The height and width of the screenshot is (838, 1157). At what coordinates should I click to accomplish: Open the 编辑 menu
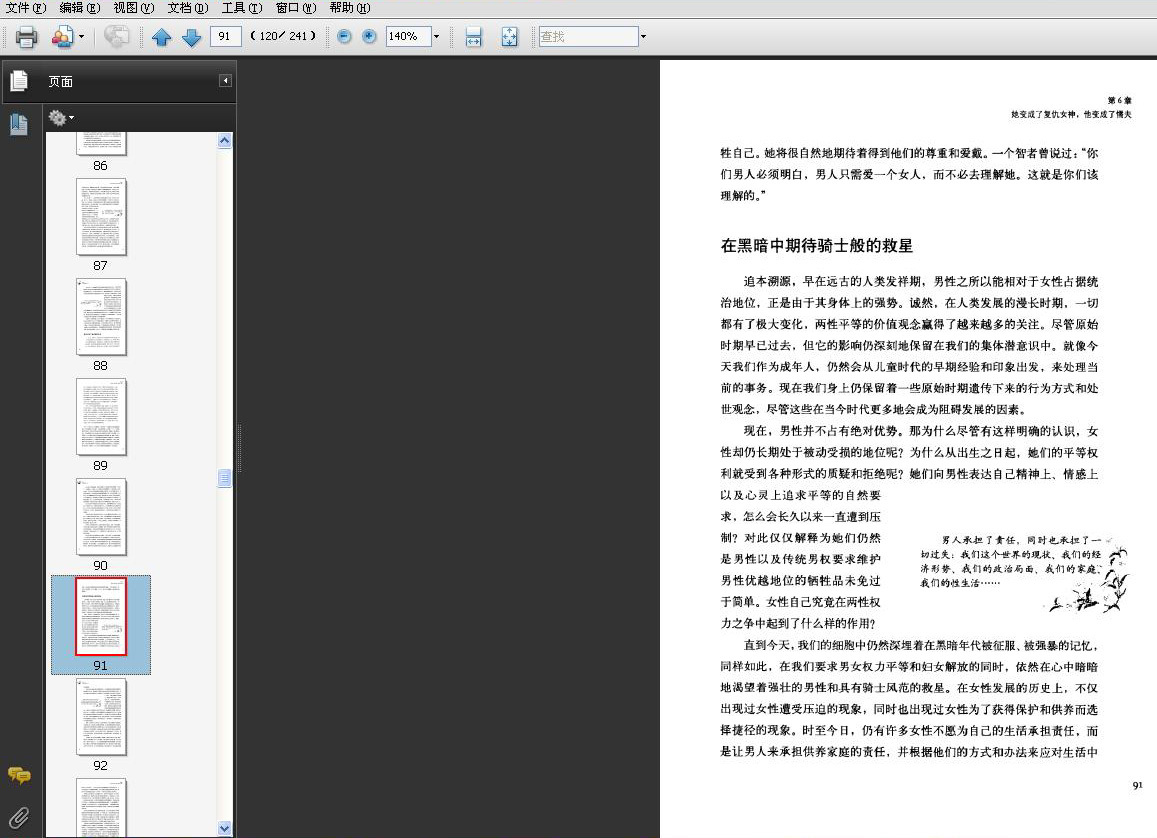[80, 7]
